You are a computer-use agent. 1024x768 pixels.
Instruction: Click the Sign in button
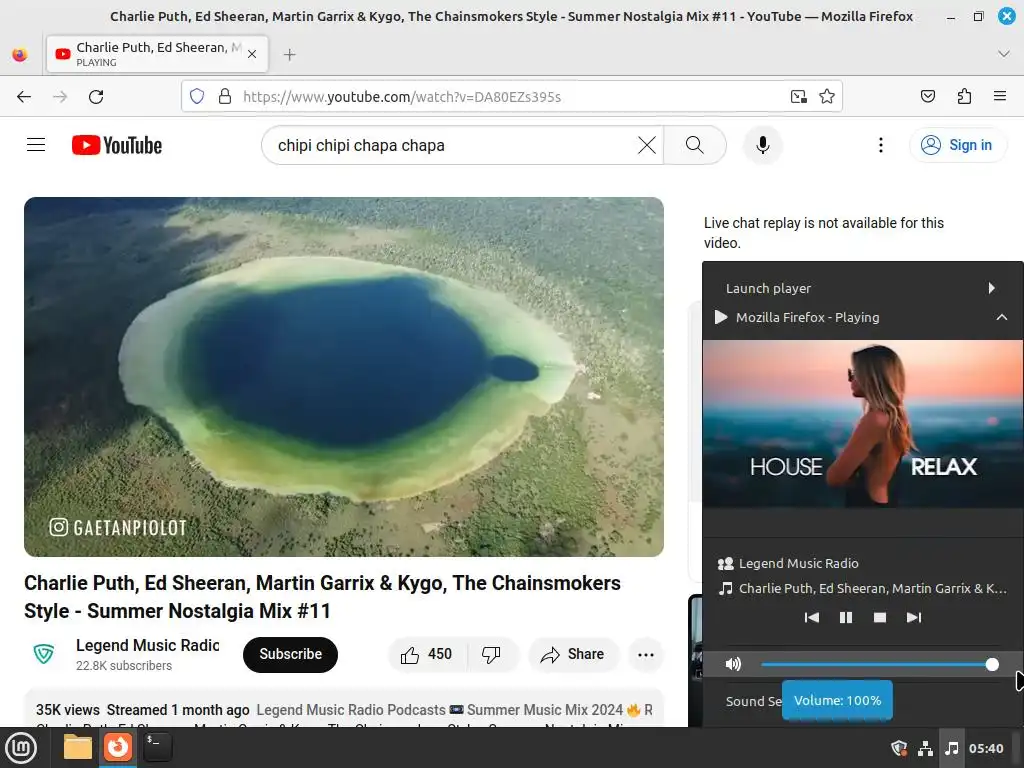[957, 145]
